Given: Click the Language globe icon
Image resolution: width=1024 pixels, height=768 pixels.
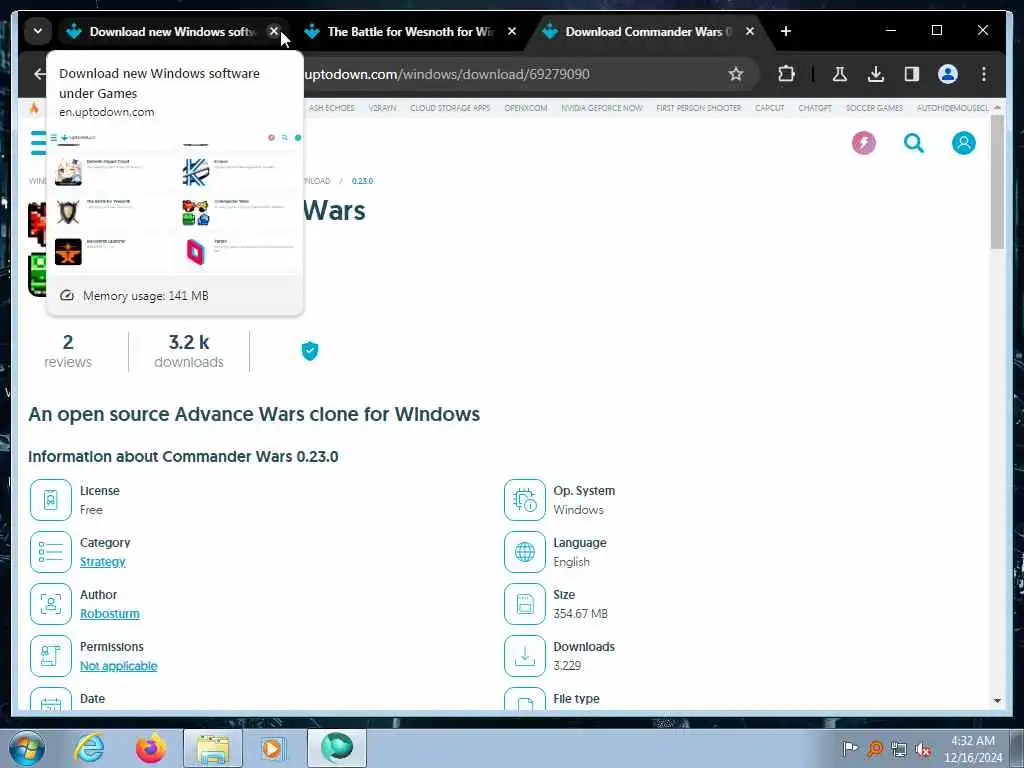Looking at the screenshot, I should coord(524,552).
